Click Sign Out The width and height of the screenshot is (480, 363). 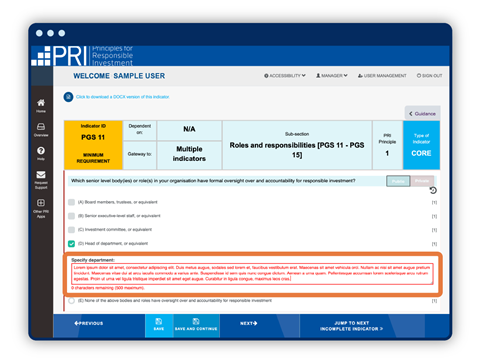[429, 76]
